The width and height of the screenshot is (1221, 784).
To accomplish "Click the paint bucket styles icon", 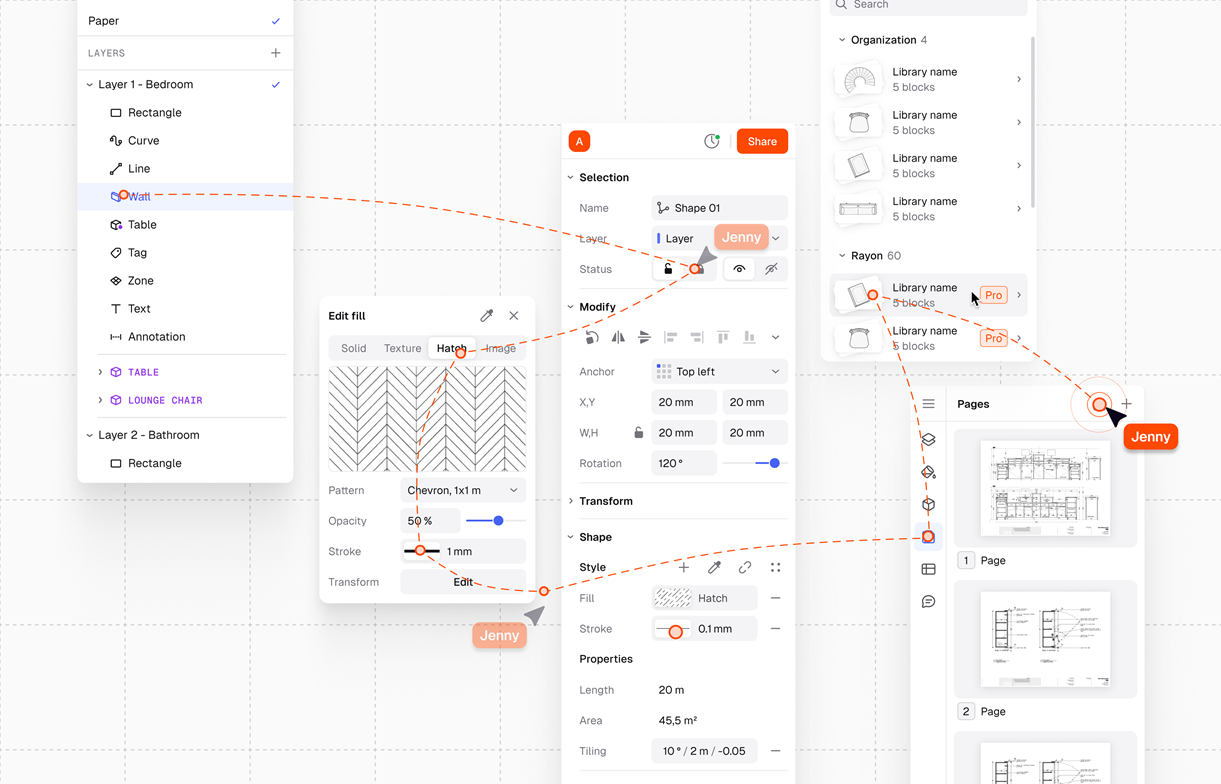I will tap(928, 472).
